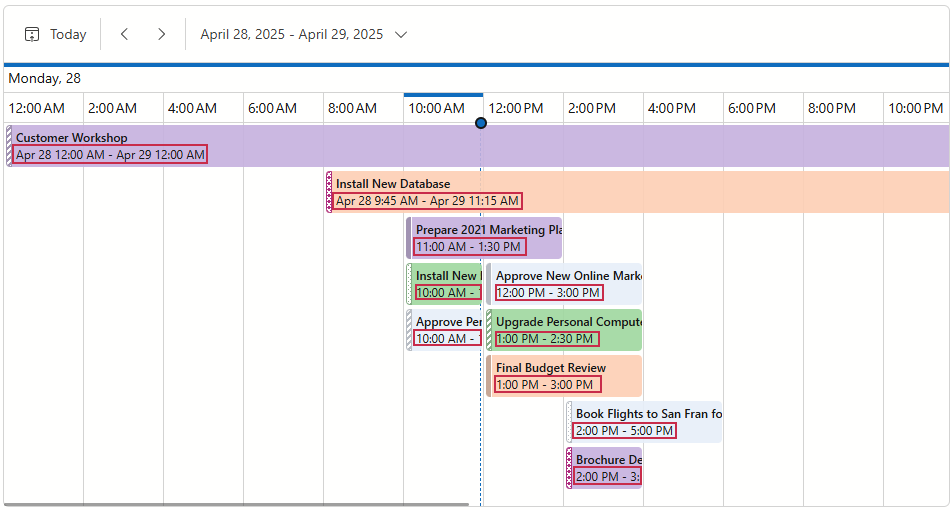Image resolution: width=950 pixels, height=510 pixels.
Task: Select the Monday, 28 day header
Action: 45,78
